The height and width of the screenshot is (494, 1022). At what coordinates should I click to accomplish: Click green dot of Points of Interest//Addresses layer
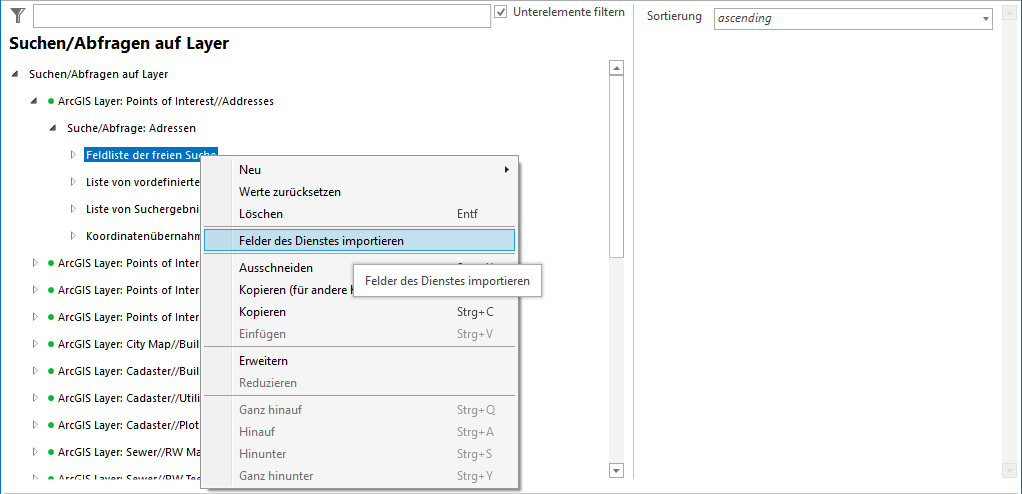50,101
